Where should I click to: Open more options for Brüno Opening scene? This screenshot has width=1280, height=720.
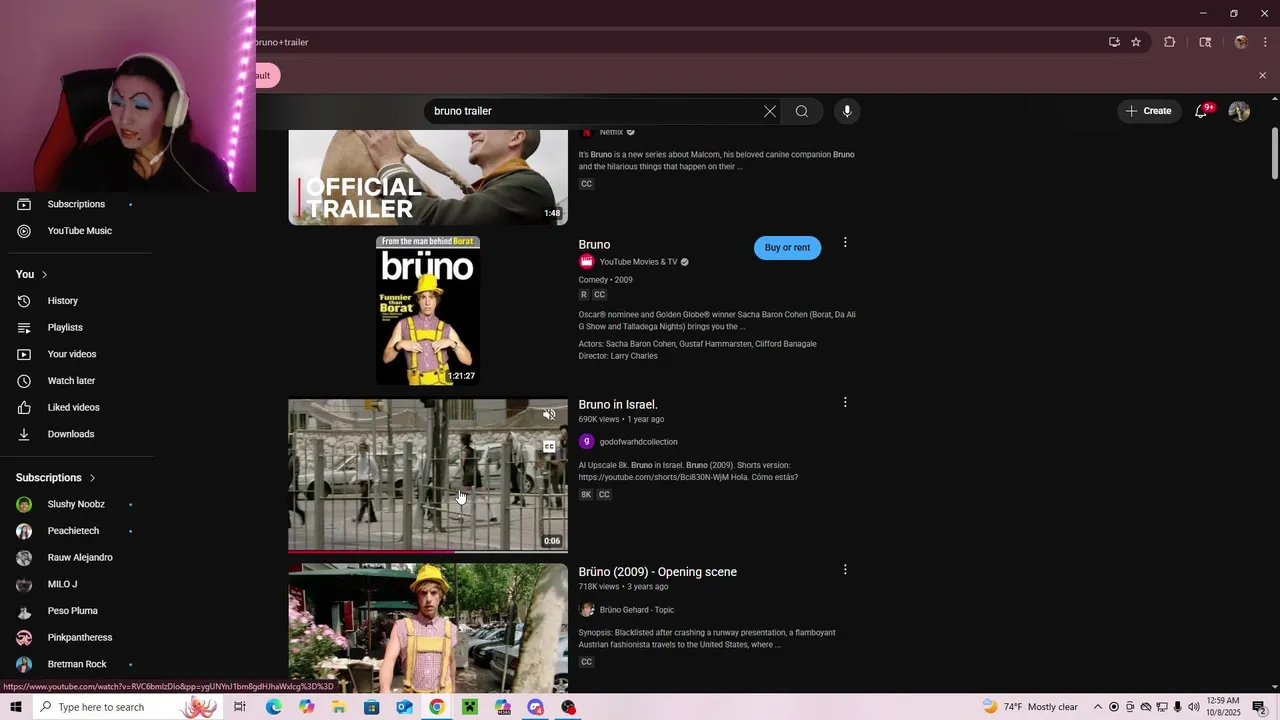click(845, 569)
